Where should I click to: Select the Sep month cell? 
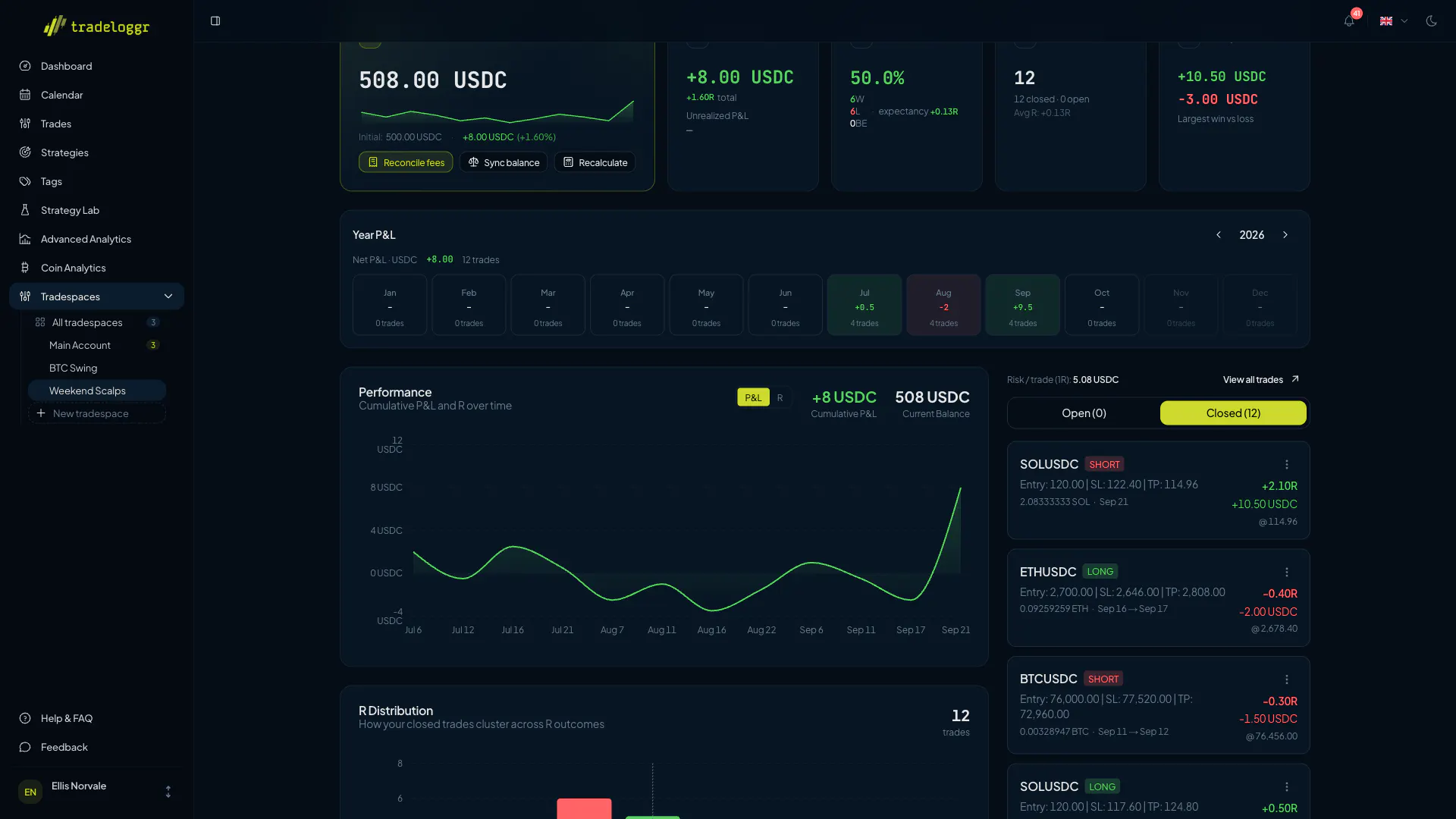pos(1022,305)
